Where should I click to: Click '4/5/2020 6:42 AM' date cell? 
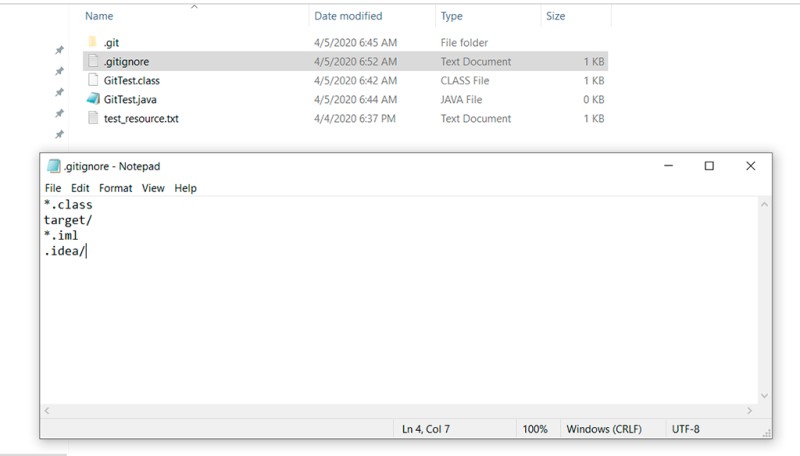tap(356, 81)
